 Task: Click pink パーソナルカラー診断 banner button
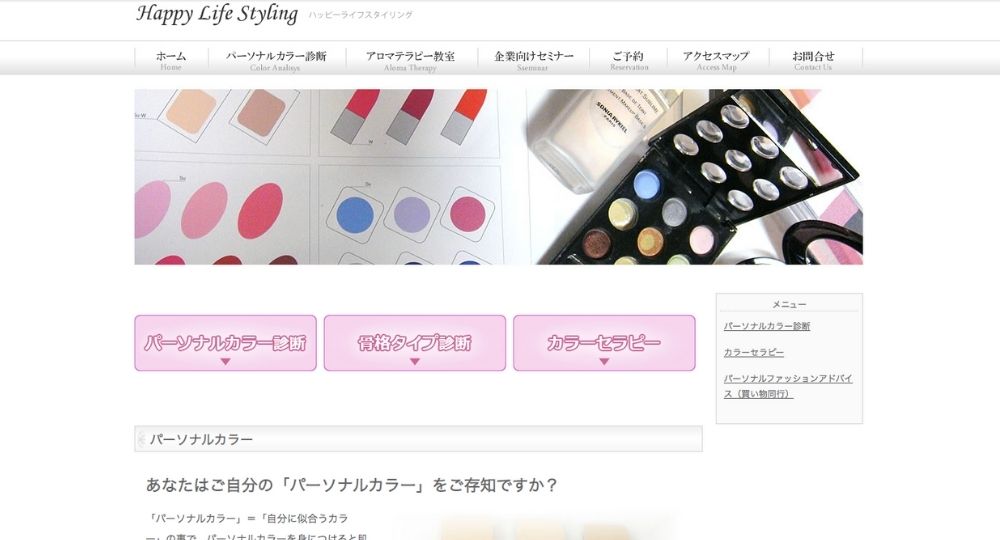225,343
